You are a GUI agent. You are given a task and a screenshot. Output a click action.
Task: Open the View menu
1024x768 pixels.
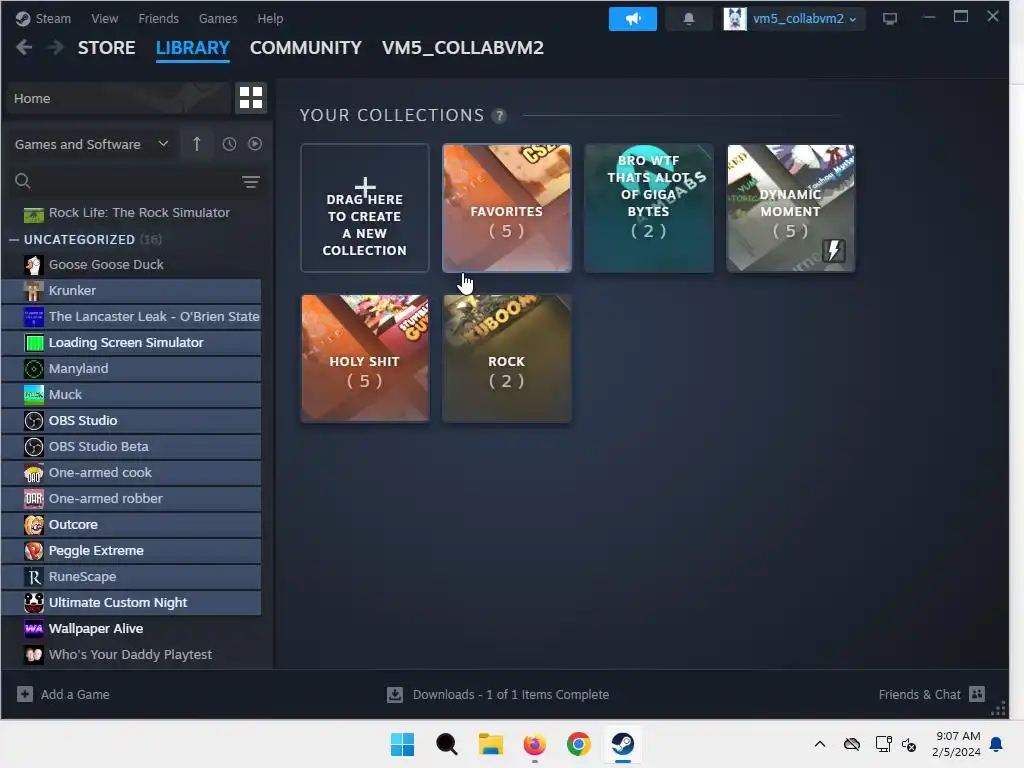pos(104,18)
